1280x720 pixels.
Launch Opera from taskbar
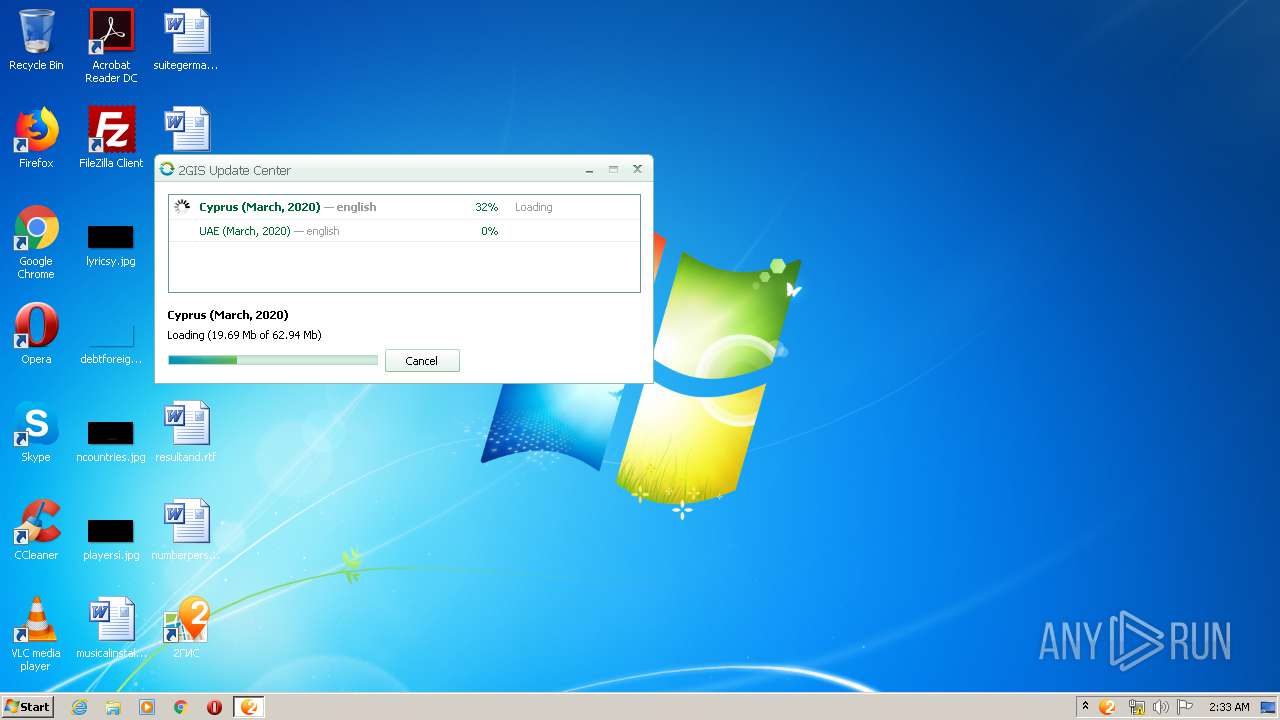(214, 707)
